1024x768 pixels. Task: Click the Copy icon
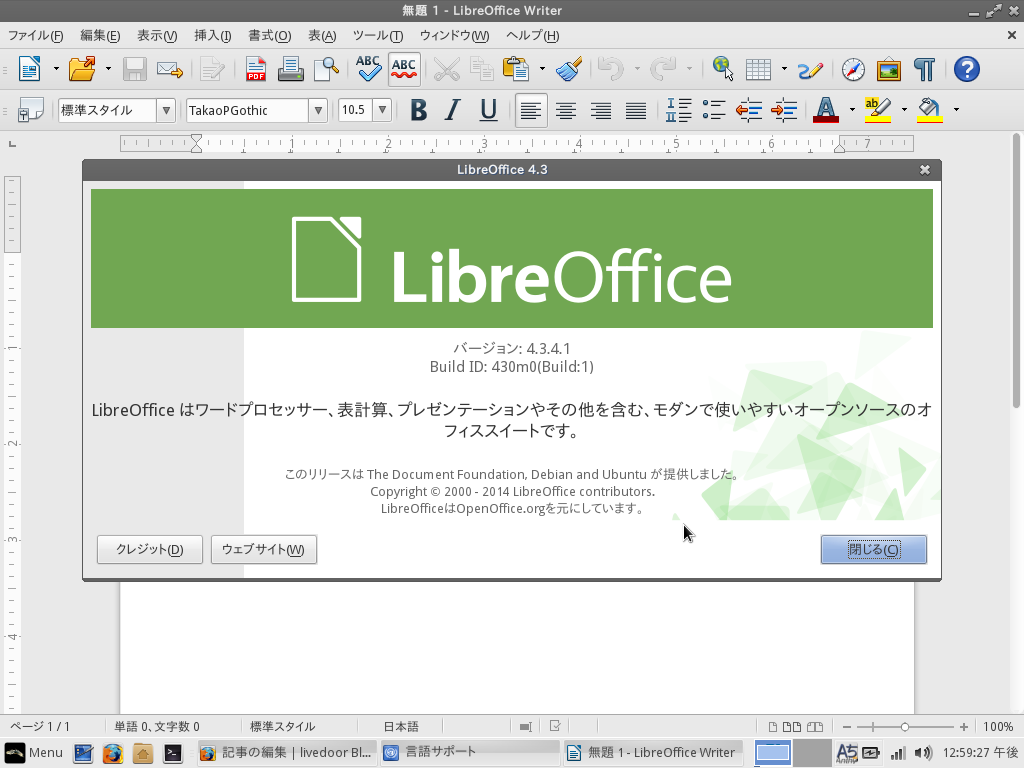(482, 69)
